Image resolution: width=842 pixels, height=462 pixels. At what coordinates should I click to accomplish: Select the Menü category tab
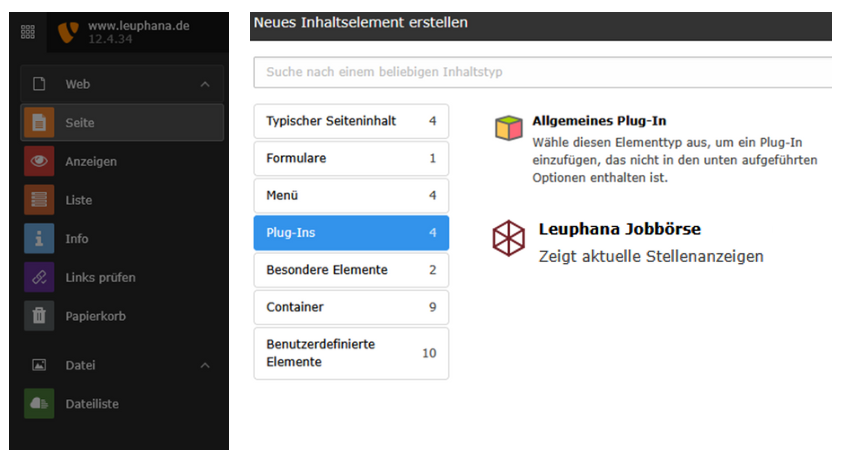[351, 196]
